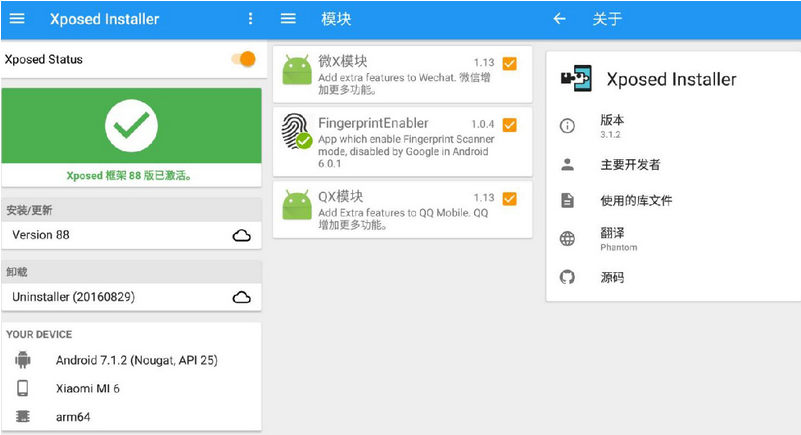The height and width of the screenshot is (435, 801).
Task: Click the document icon beside 使用的库文件
Action: click(x=567, y=200)
